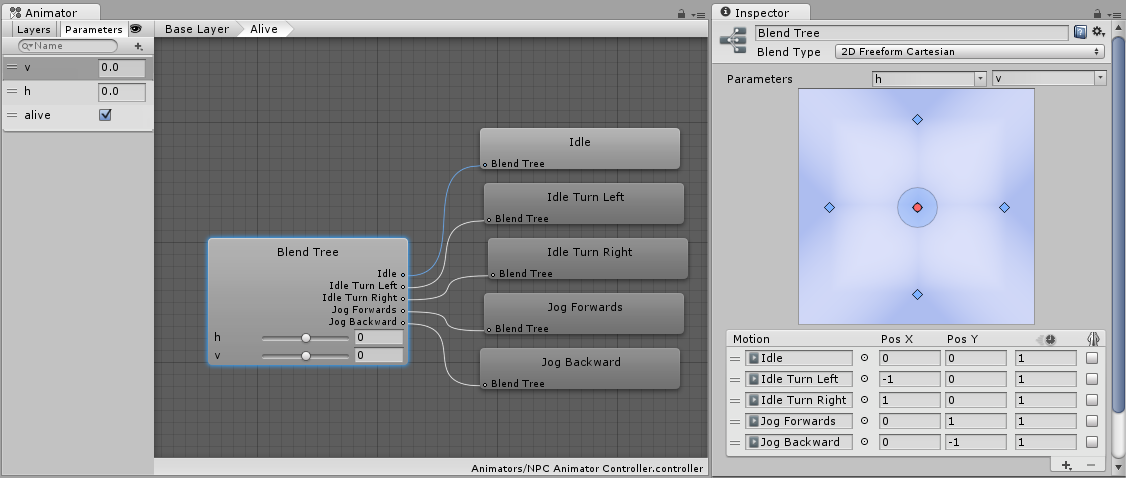Click the add parameter plus icon
1126x478 pixels.
click(x=139, y=46)
